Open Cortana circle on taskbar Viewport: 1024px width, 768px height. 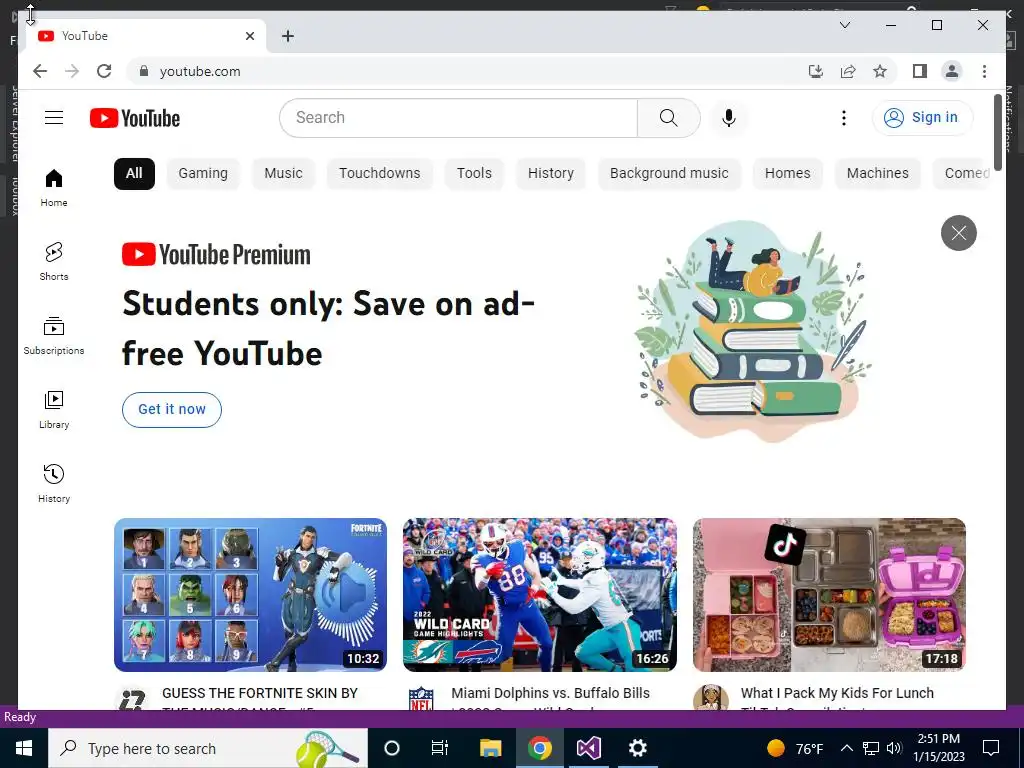click(x=391, y=748)
